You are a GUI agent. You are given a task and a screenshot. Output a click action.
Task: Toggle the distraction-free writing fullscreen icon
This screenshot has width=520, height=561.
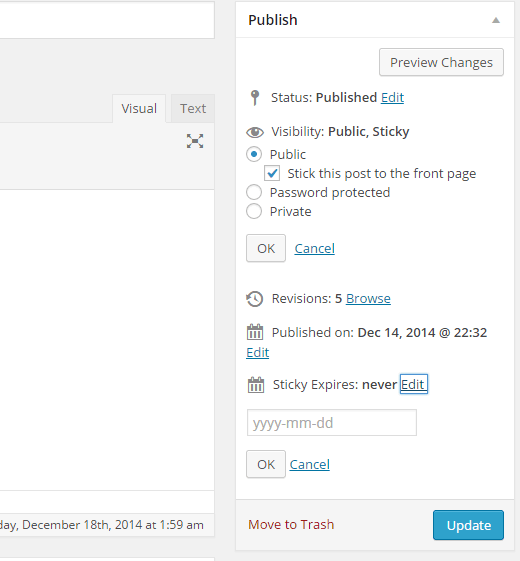click(x=195, y=141)
